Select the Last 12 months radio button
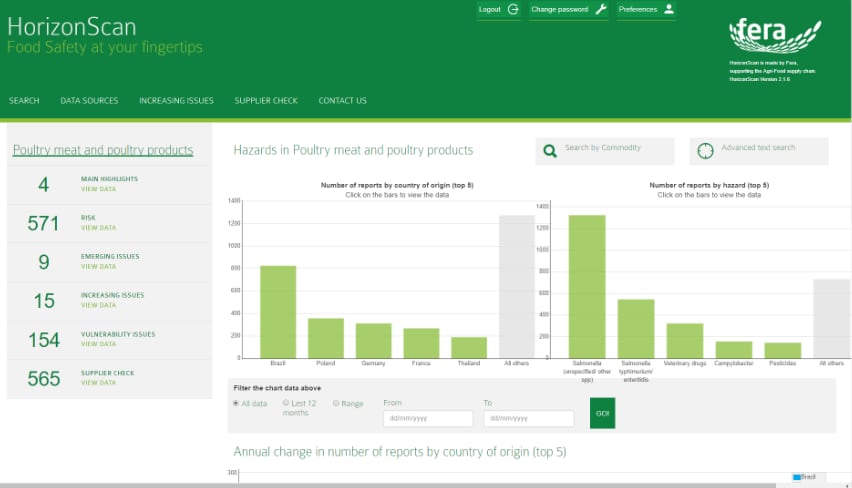The width and height of the screenshot is (852, 488). tap(286, 403)
